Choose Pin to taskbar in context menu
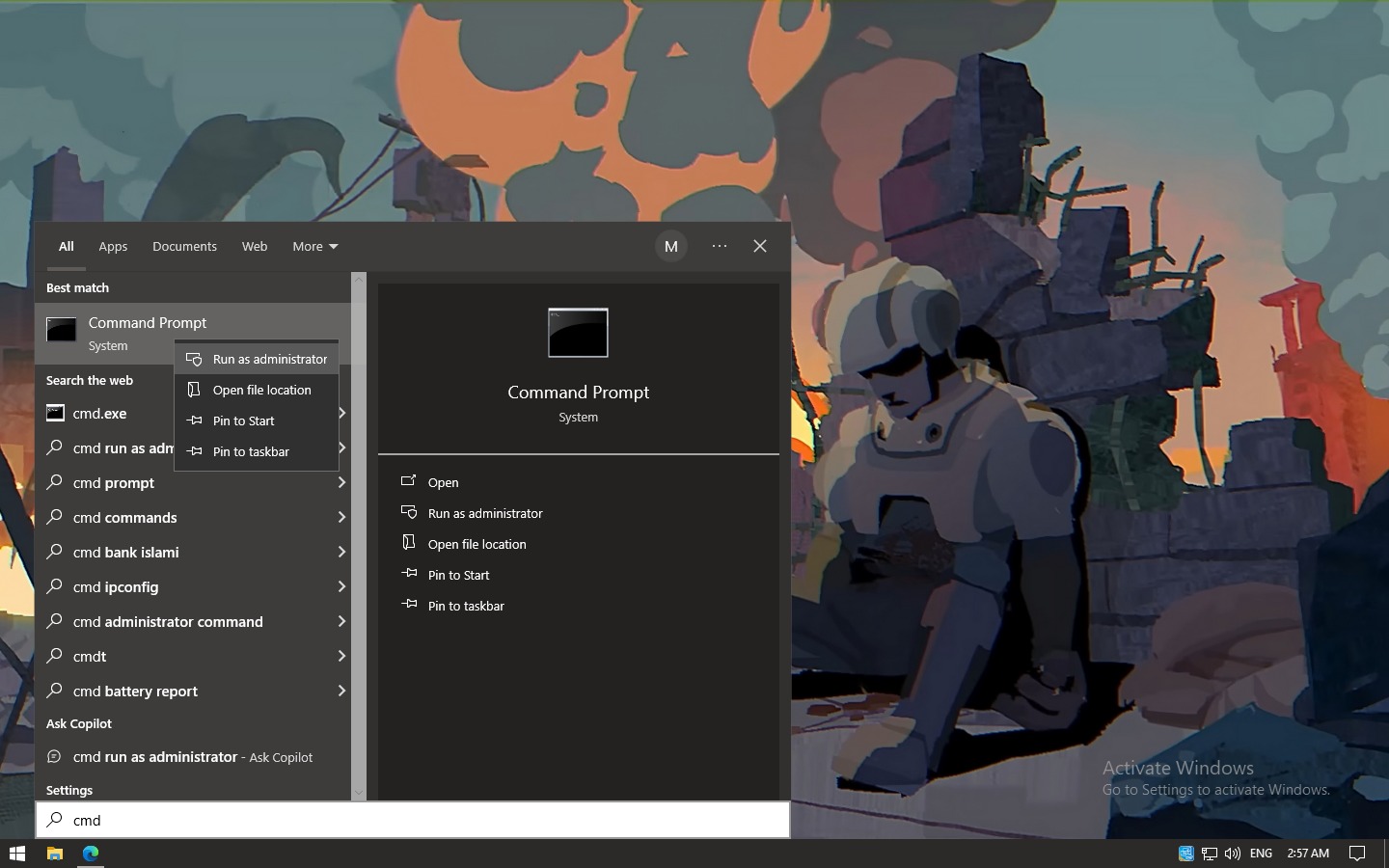The height and width of the screenshot is (868, 1389). click(251, 452)
